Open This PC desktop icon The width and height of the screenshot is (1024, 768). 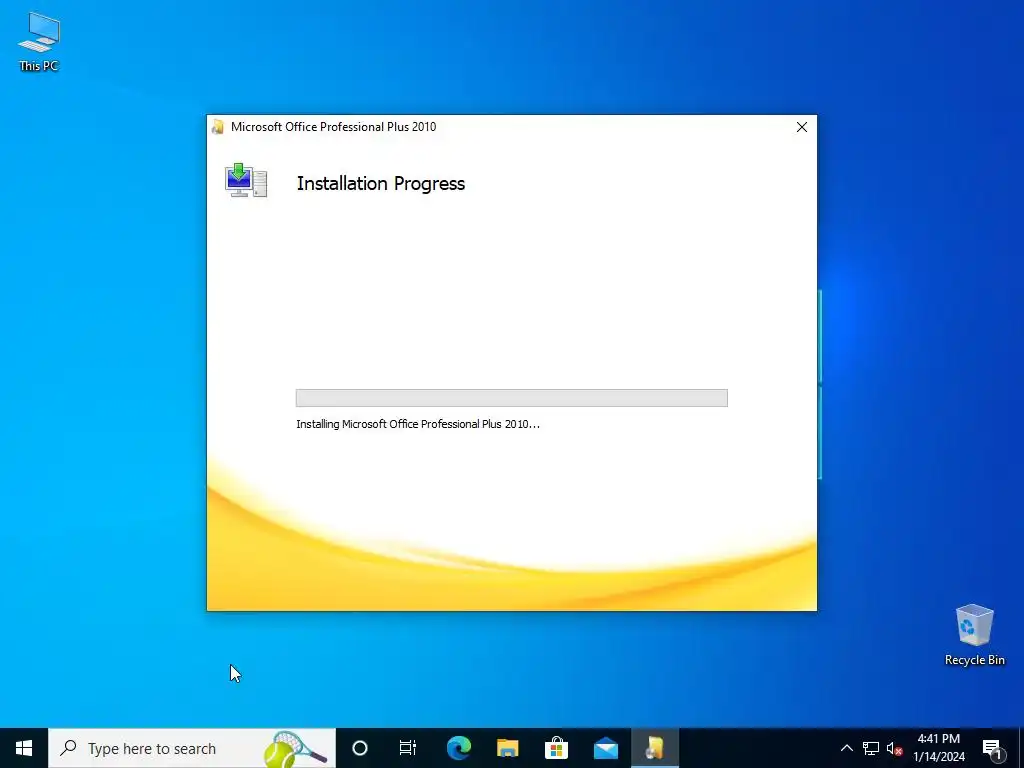point(39,41)
